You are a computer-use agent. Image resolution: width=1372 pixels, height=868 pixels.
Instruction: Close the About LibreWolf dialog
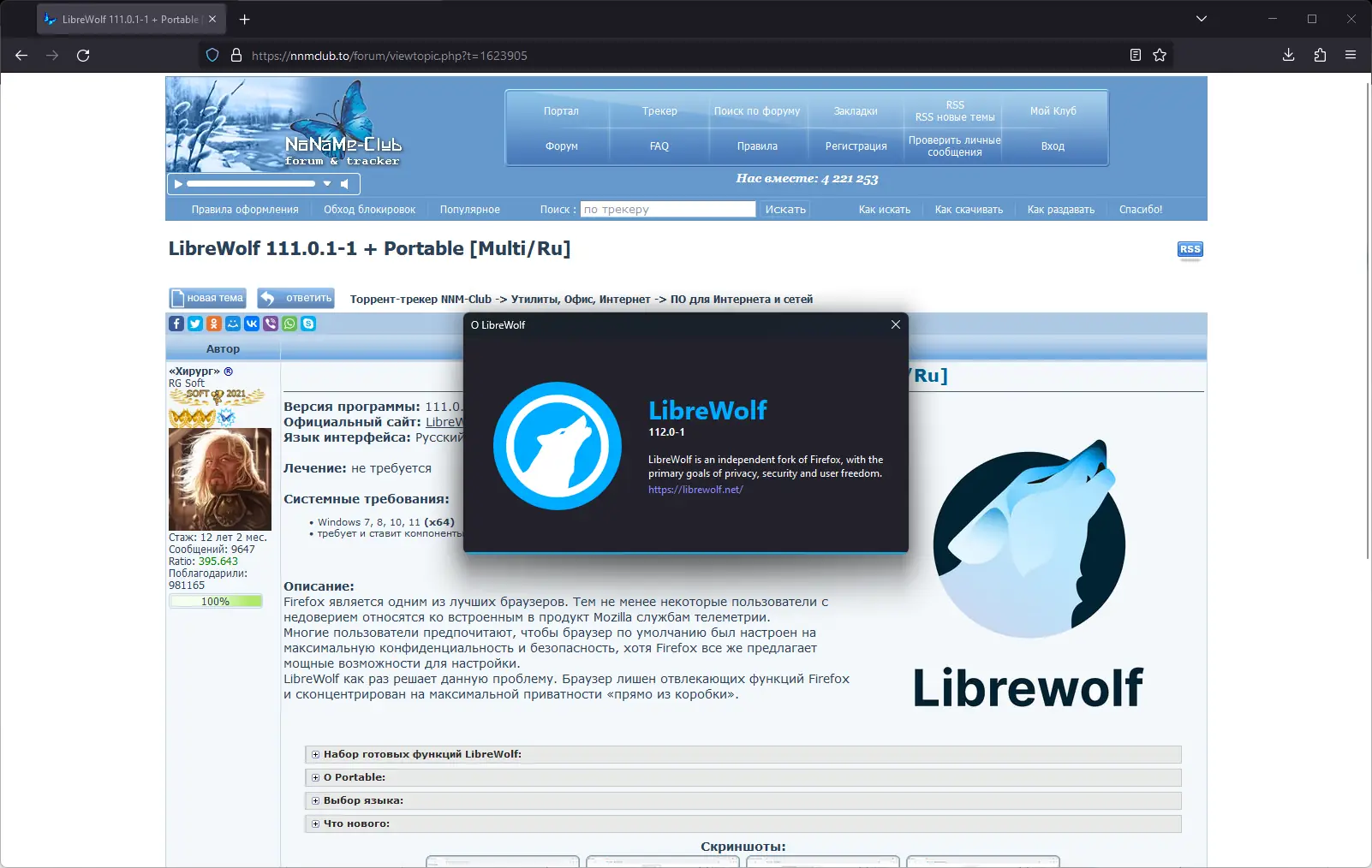pyautogui.click(x=896, y=324)
